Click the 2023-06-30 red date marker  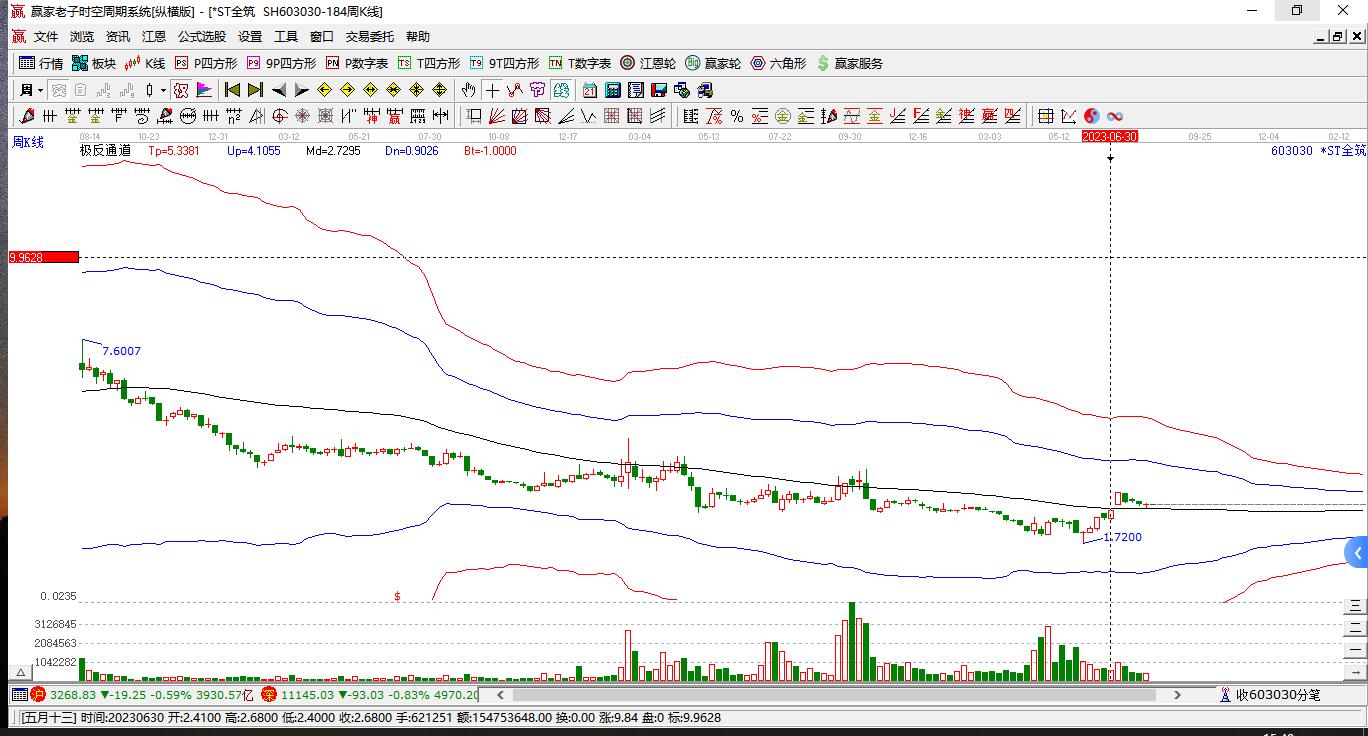point(1110,136)
